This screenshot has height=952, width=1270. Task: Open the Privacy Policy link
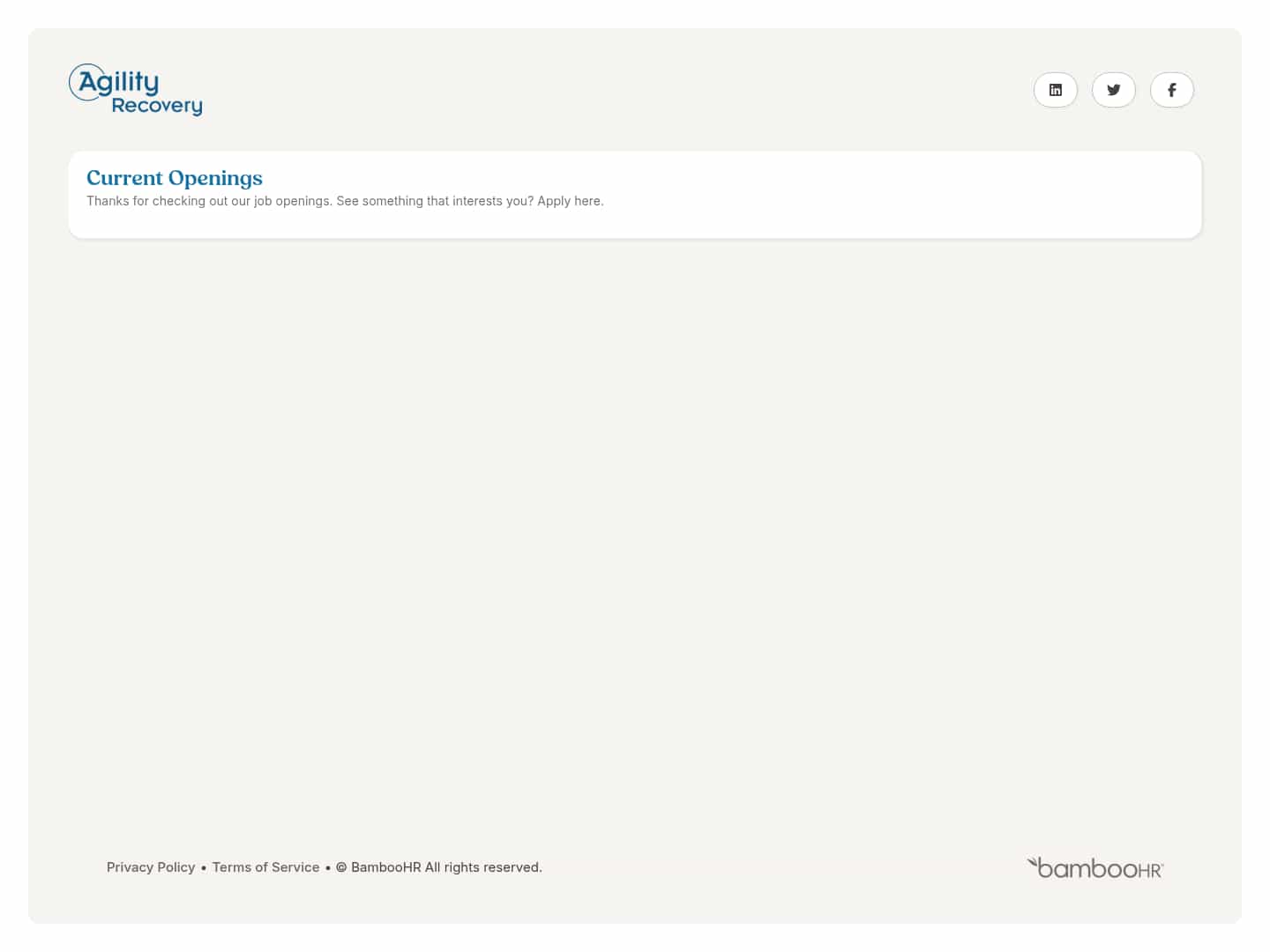151,867
